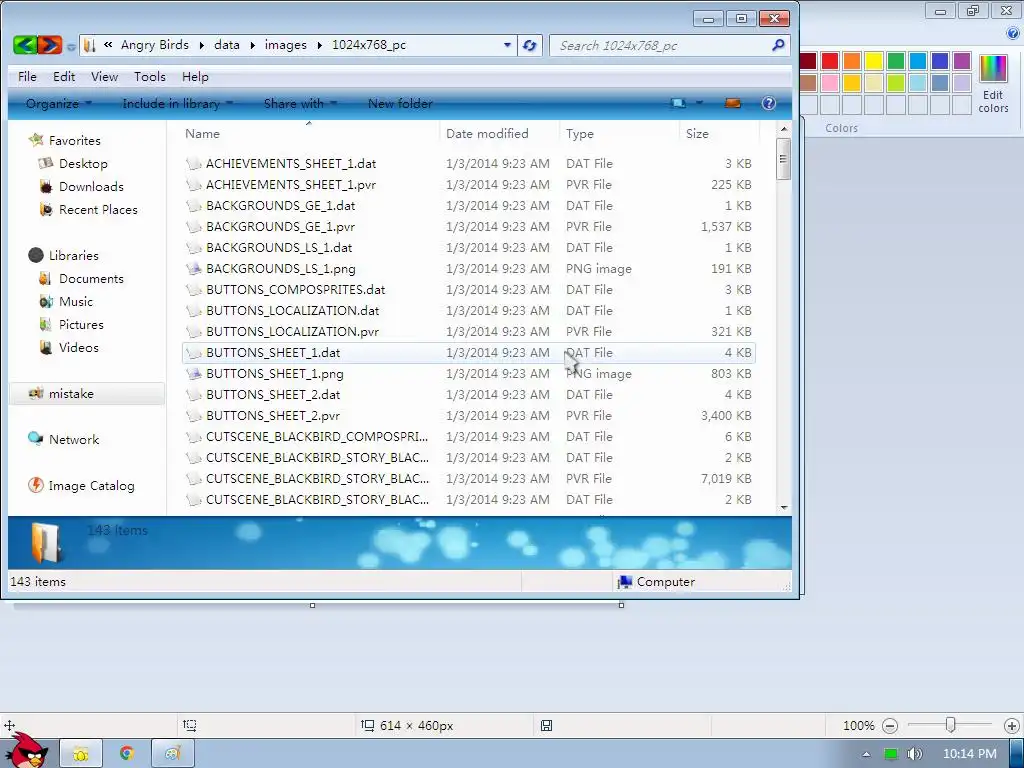Open Explorer help question-mark icon
Screen dimensions: 1024x768
[769, 103]
